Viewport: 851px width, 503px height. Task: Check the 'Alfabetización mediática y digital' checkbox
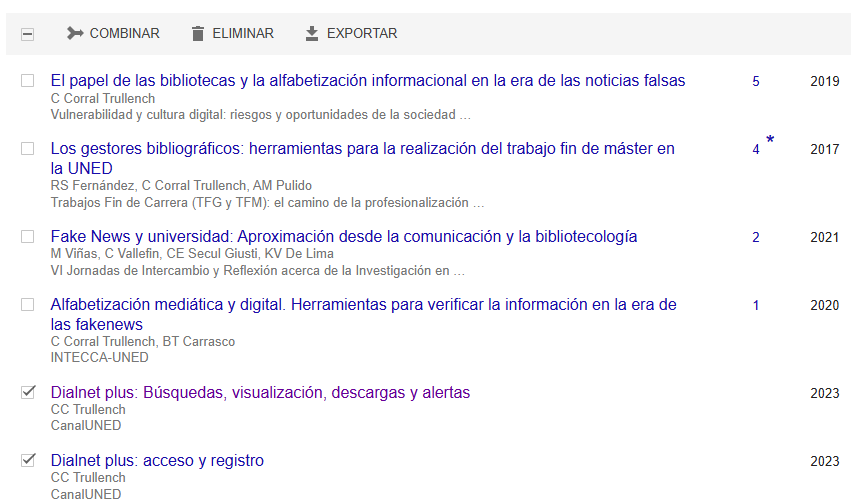pyautogui.click(x=28, y=305)
